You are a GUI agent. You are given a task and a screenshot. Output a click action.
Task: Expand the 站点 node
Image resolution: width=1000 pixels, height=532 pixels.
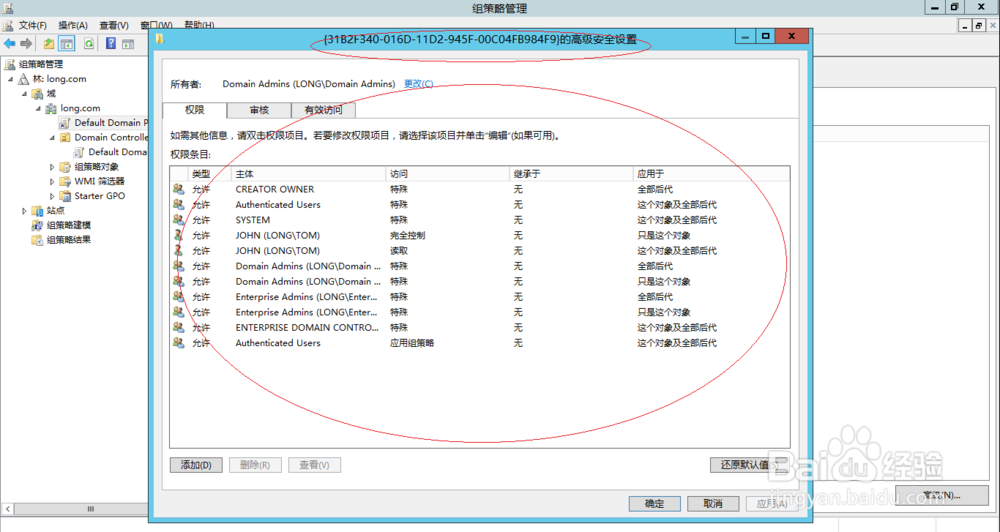24,211
